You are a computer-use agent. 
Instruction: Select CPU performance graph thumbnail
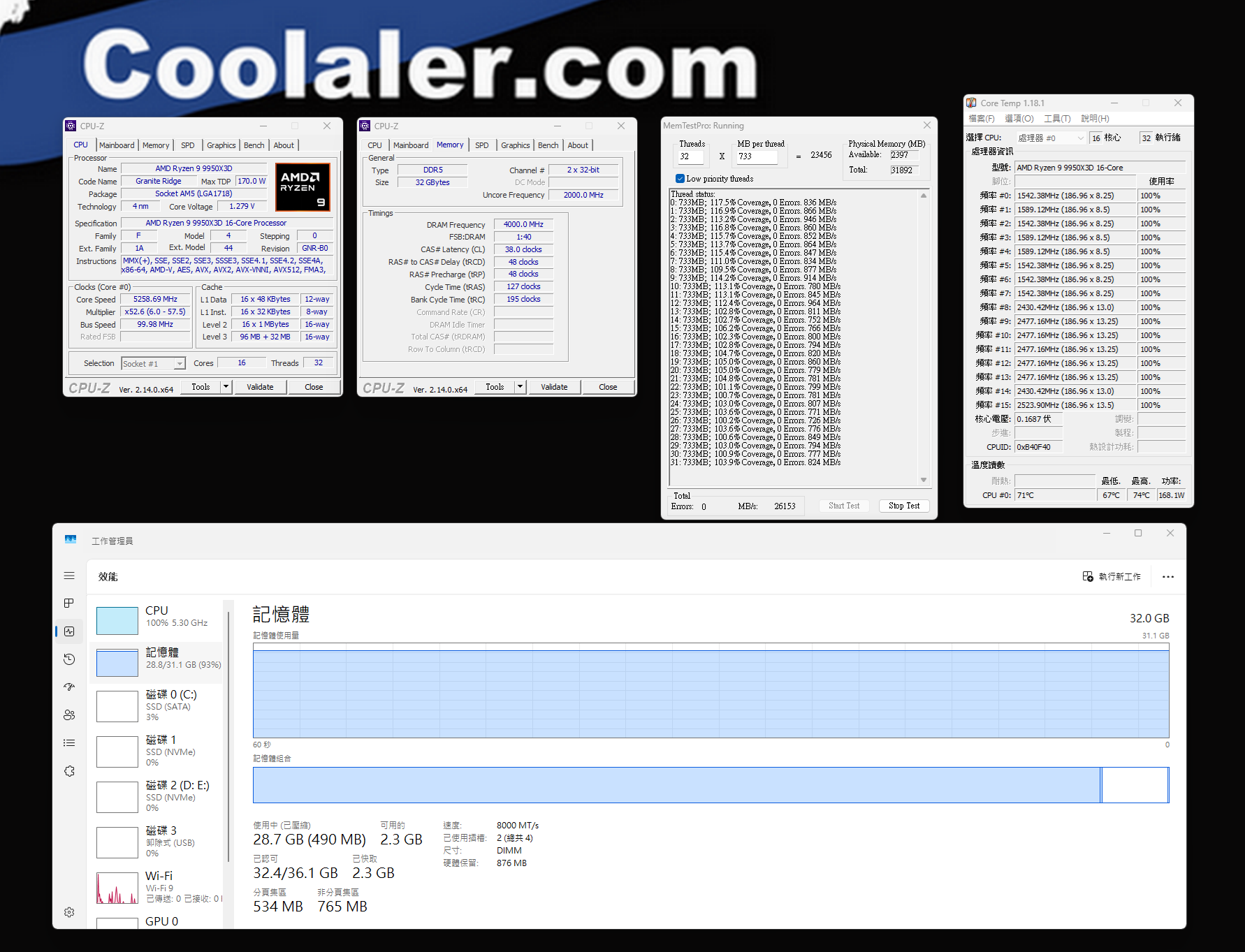pyautogui.click(x=117, y=620)
